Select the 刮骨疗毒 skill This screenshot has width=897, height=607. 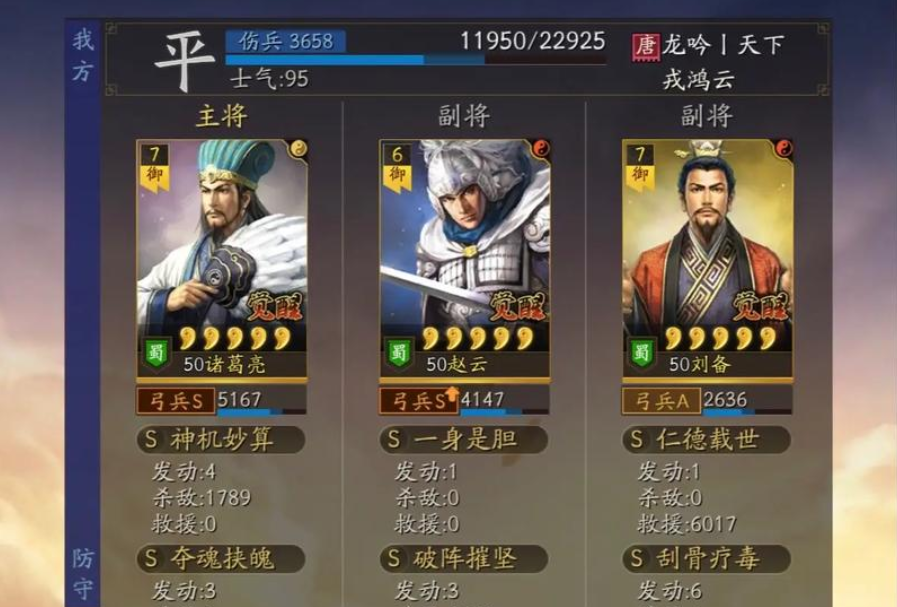(x=707, y=559)
